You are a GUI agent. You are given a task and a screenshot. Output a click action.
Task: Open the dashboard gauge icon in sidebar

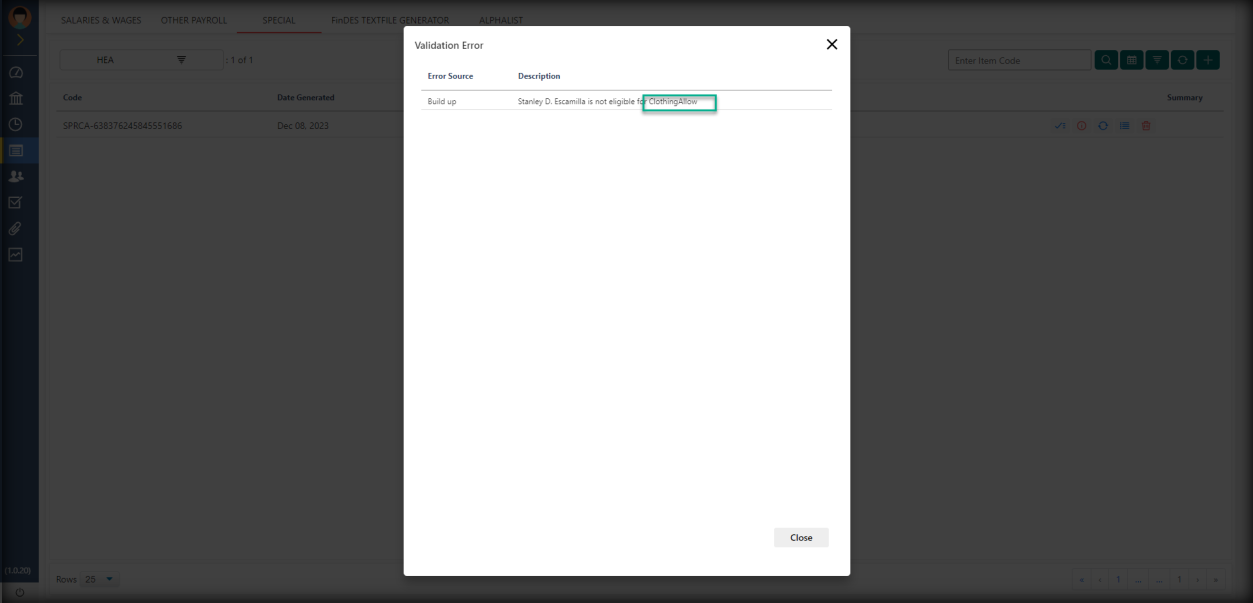click(16, 74)
